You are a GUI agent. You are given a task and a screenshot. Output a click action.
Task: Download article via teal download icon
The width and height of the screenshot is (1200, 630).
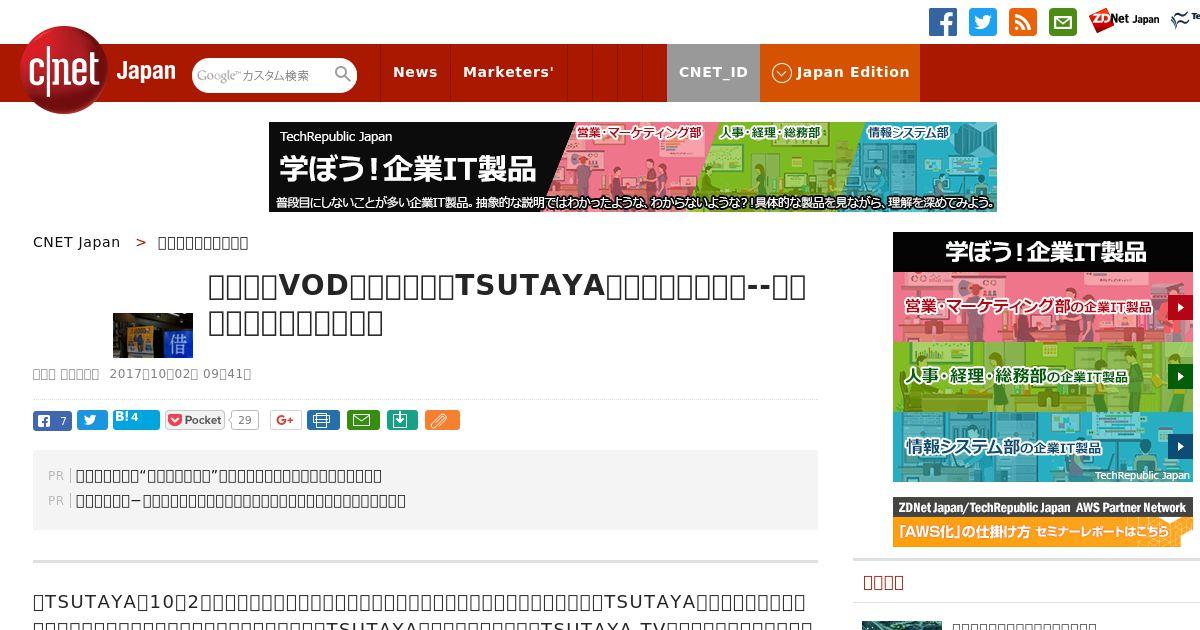[x=401, y=420]
